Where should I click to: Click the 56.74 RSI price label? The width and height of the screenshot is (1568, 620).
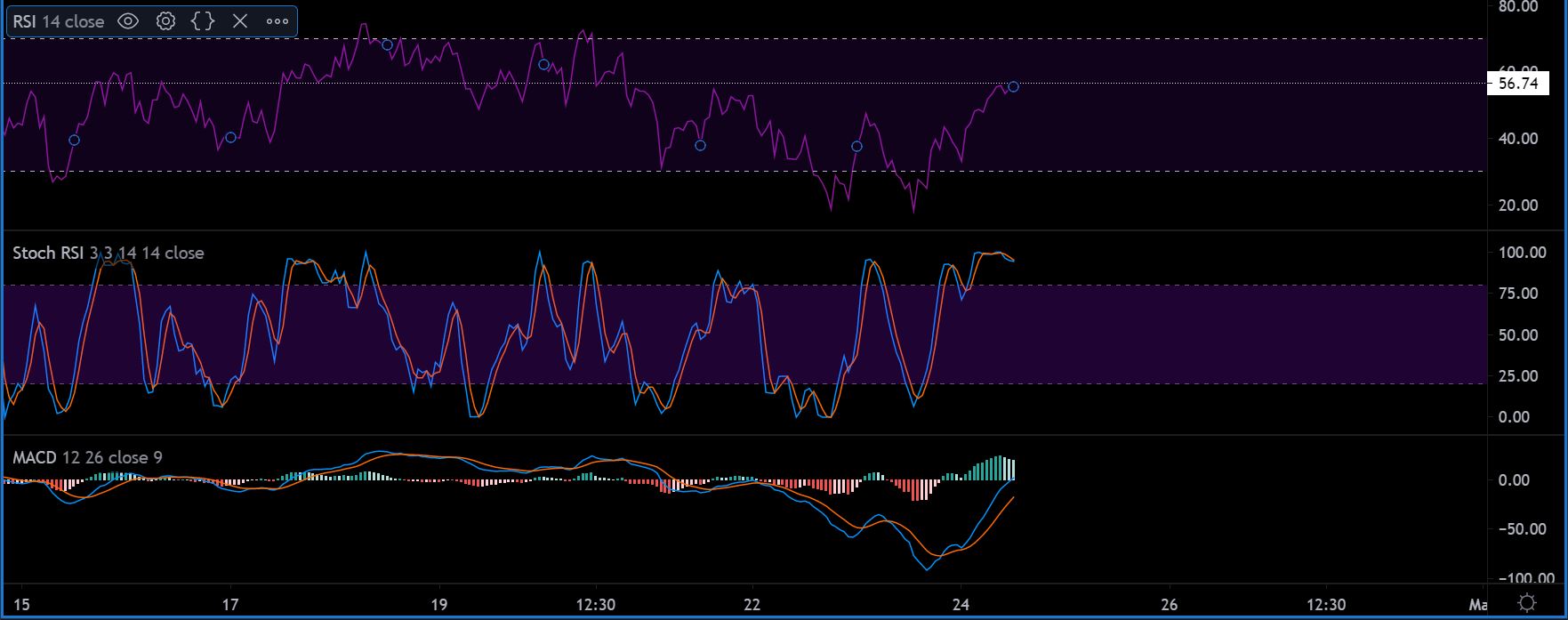tap(1518, 84)
